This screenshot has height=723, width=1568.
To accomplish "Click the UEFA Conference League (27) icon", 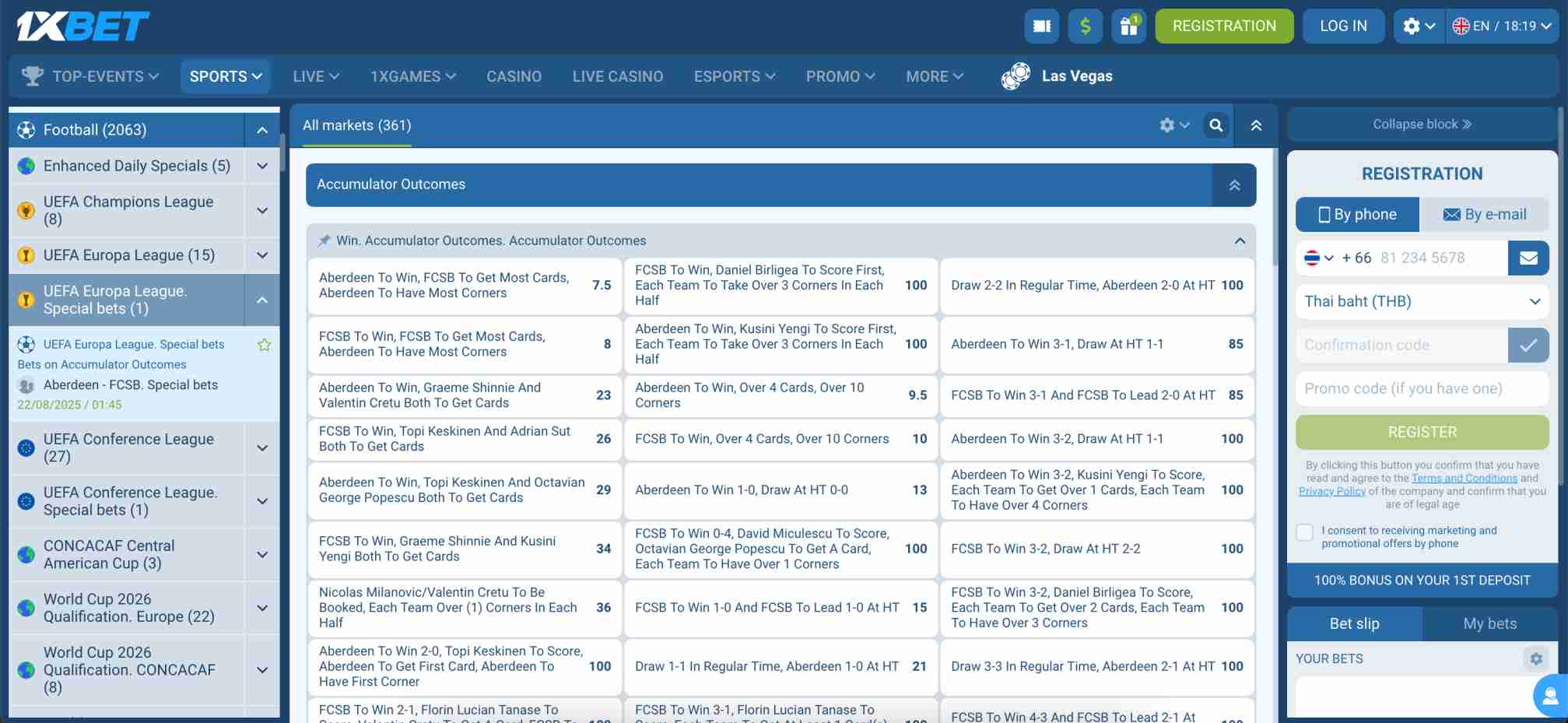I will (x=26, y=447).
